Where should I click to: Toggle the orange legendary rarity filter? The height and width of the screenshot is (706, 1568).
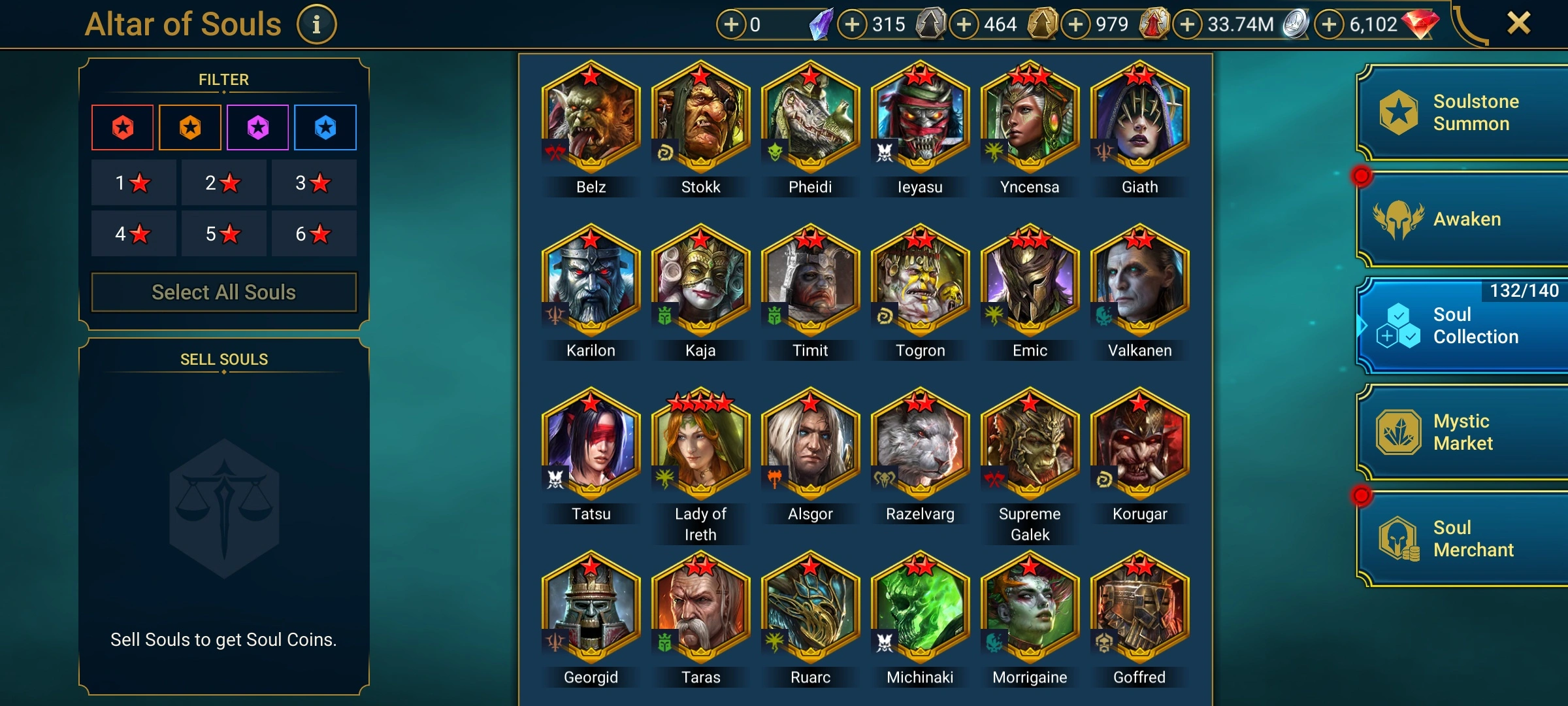[x=190, y=127]
